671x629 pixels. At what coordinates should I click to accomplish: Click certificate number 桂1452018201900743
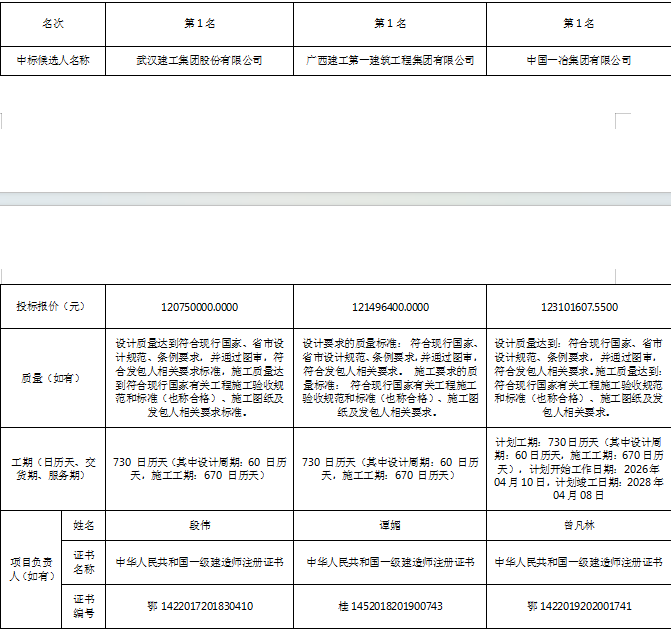click(390, 606)
